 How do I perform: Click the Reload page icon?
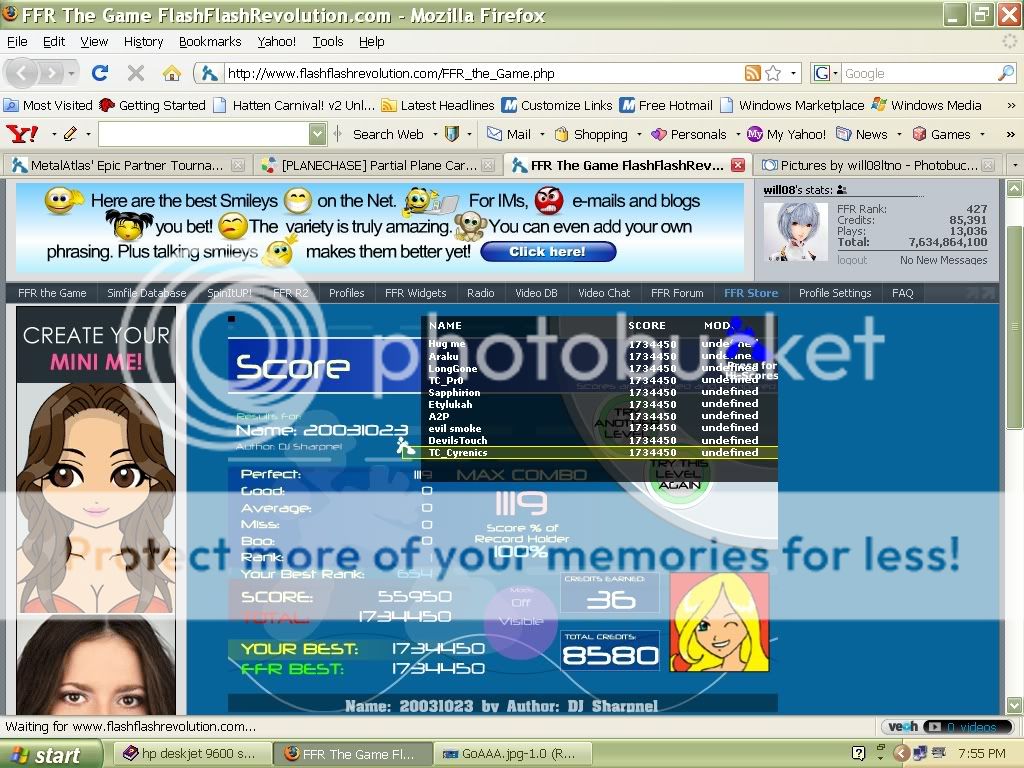tap(99, 73)
